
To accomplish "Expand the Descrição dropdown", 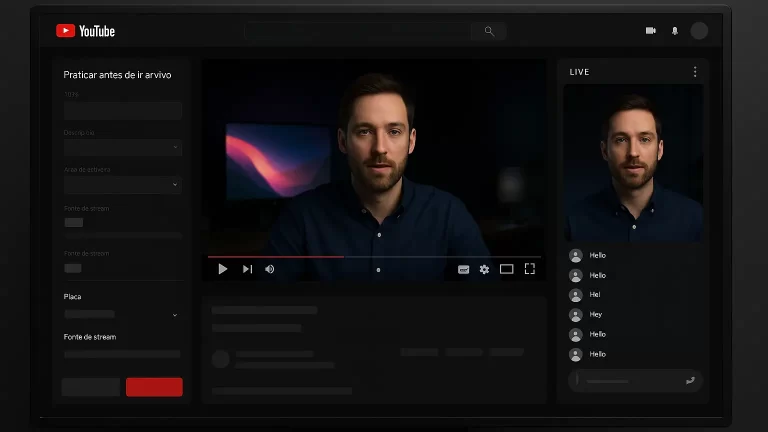I will click(x=123, y=148).
